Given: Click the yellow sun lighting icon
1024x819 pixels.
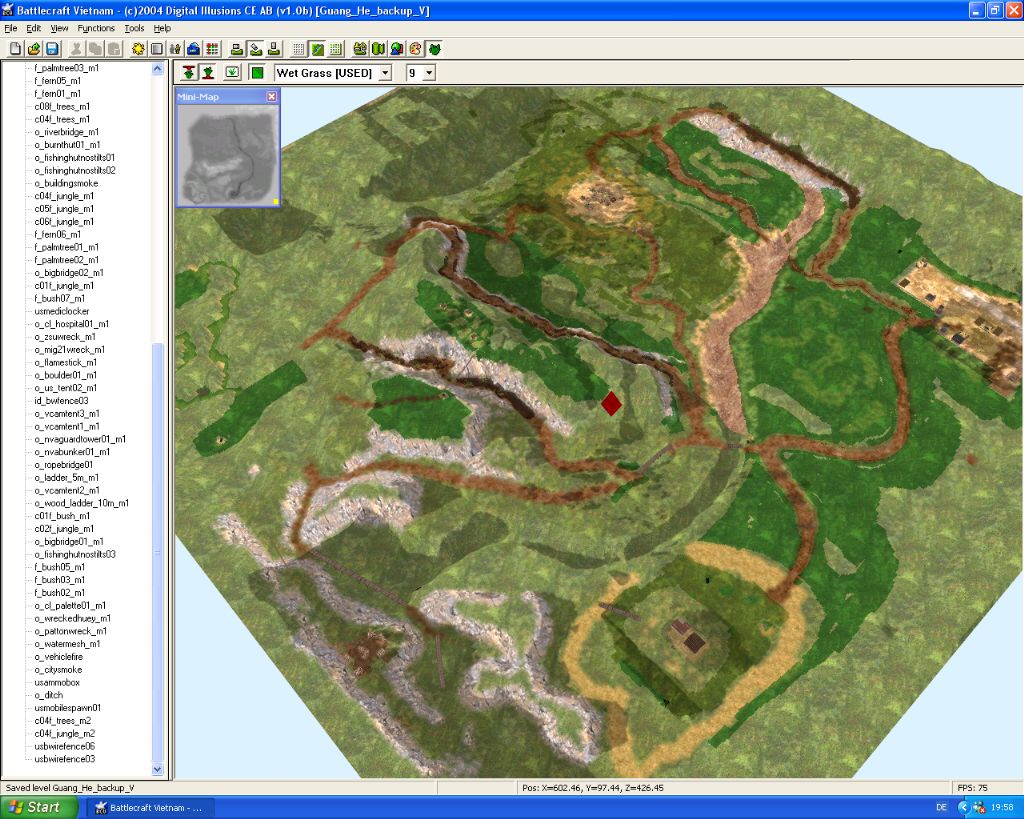Looking at the screenshot, I should (x=138, y=49).
